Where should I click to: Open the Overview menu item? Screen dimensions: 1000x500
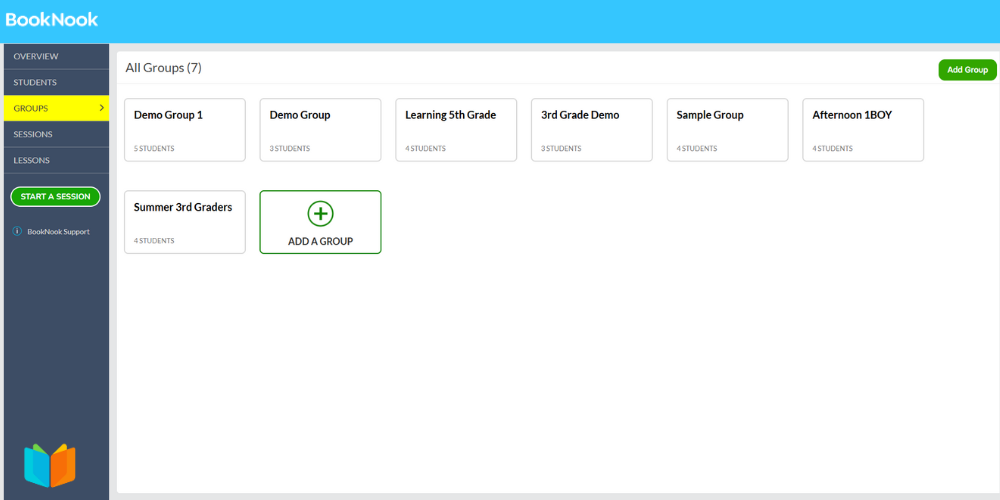[36, 56]
